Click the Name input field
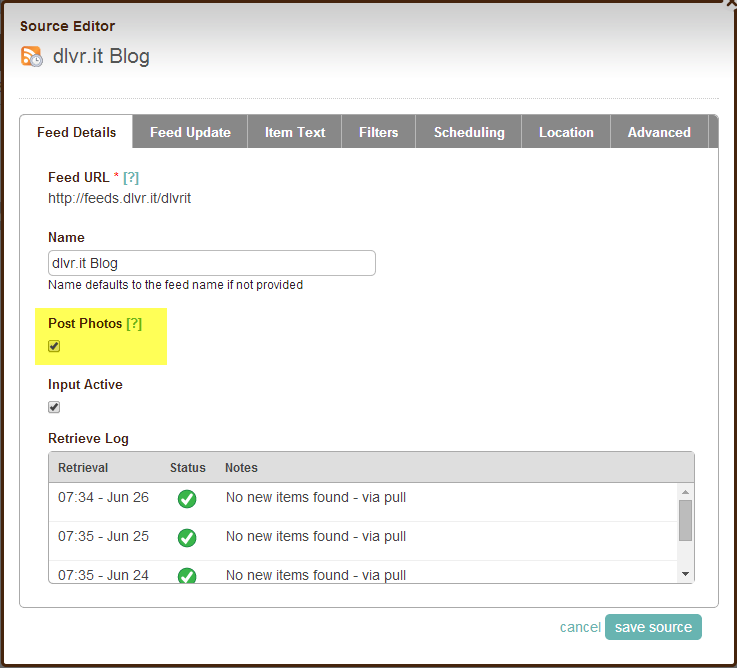 point(212,263)
